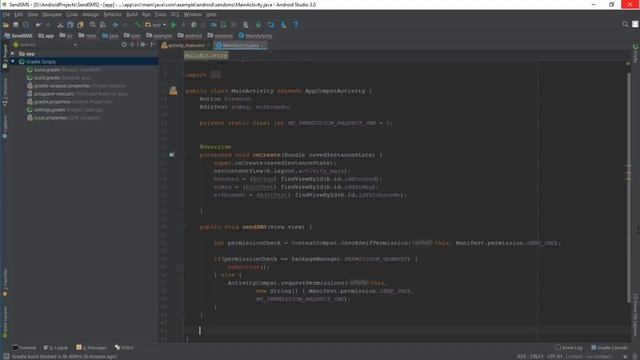
Task: Open the TODO tool window
Action: (124, 348)
